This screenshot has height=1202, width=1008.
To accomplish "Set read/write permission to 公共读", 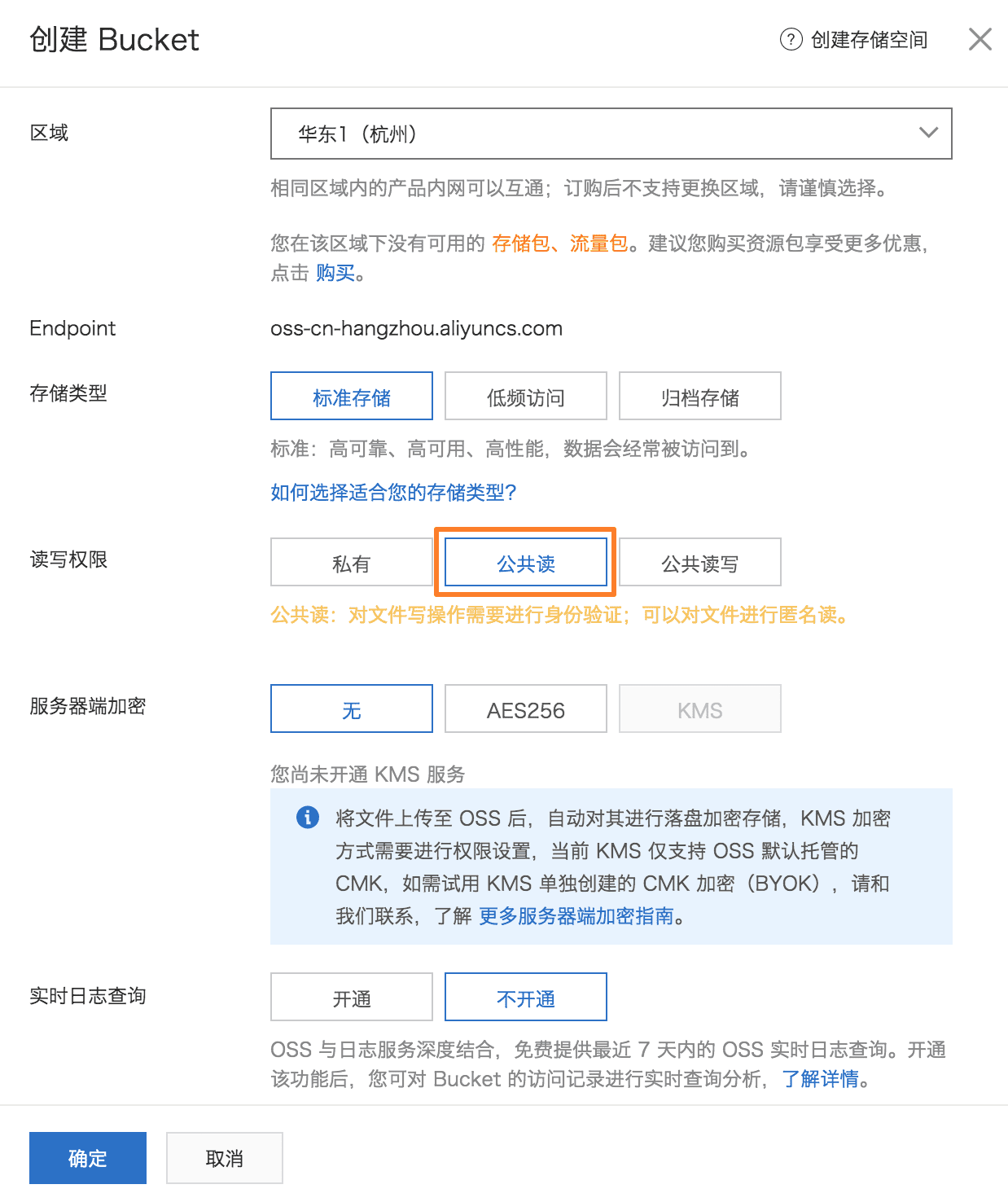I will 526,564.
